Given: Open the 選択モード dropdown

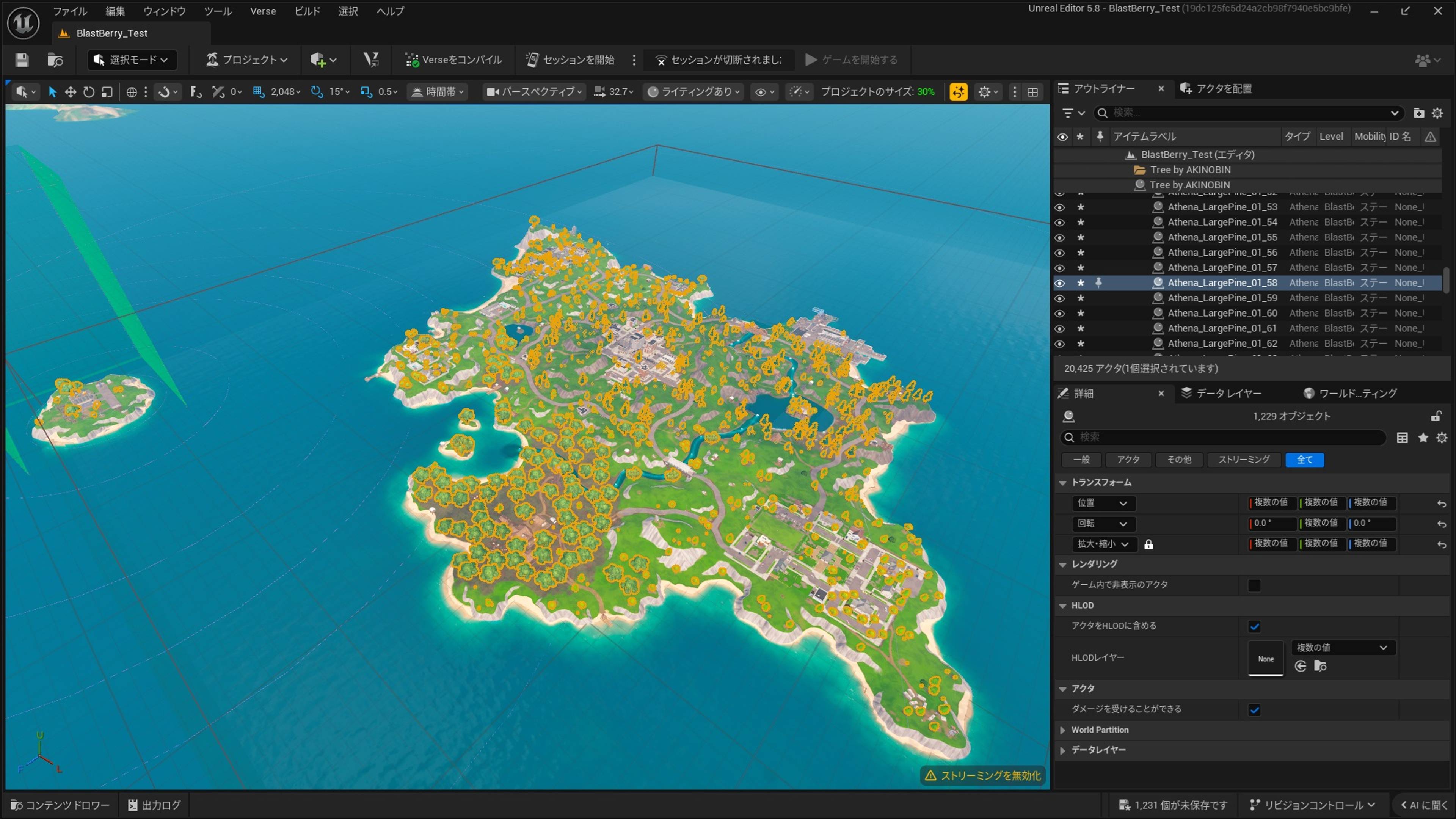Looking at the screenshot, I should click(132, 60).
